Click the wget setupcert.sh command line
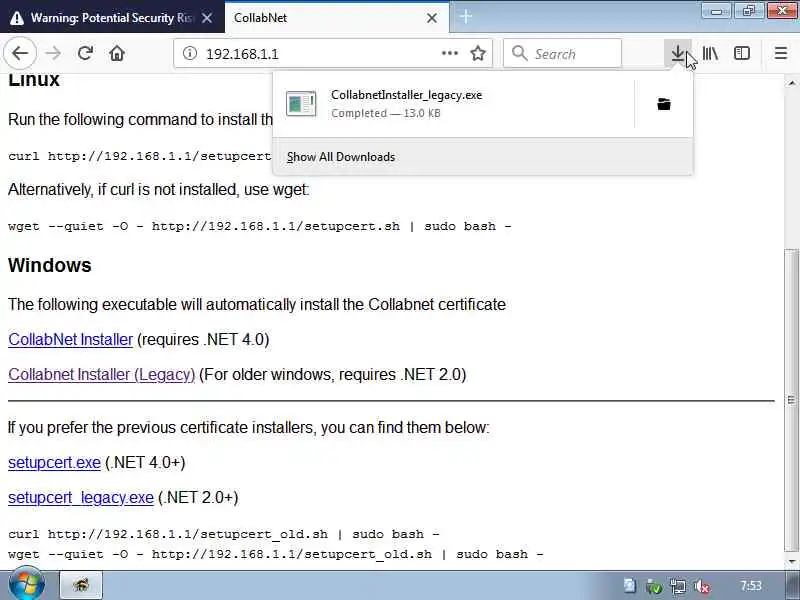The image size is (800, 600). [260, 226]
